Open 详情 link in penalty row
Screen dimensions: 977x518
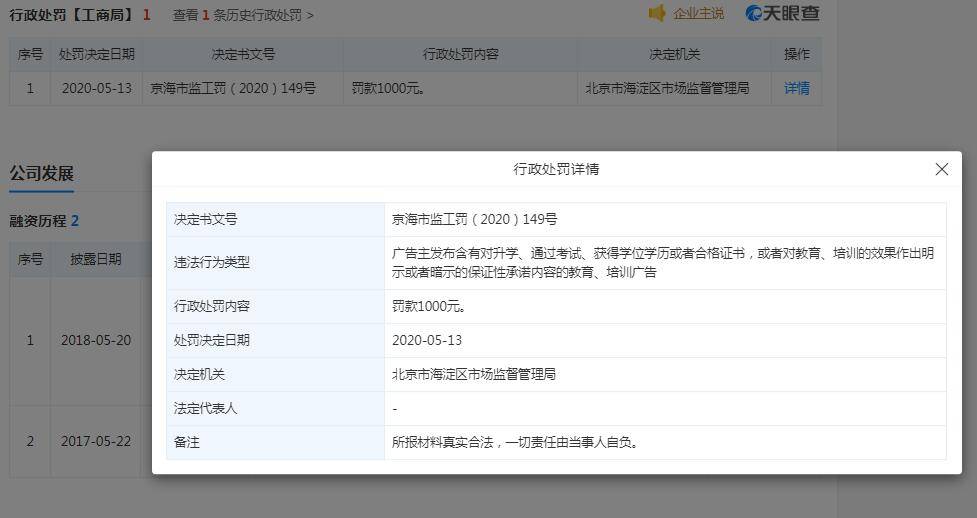click(796, 89)
